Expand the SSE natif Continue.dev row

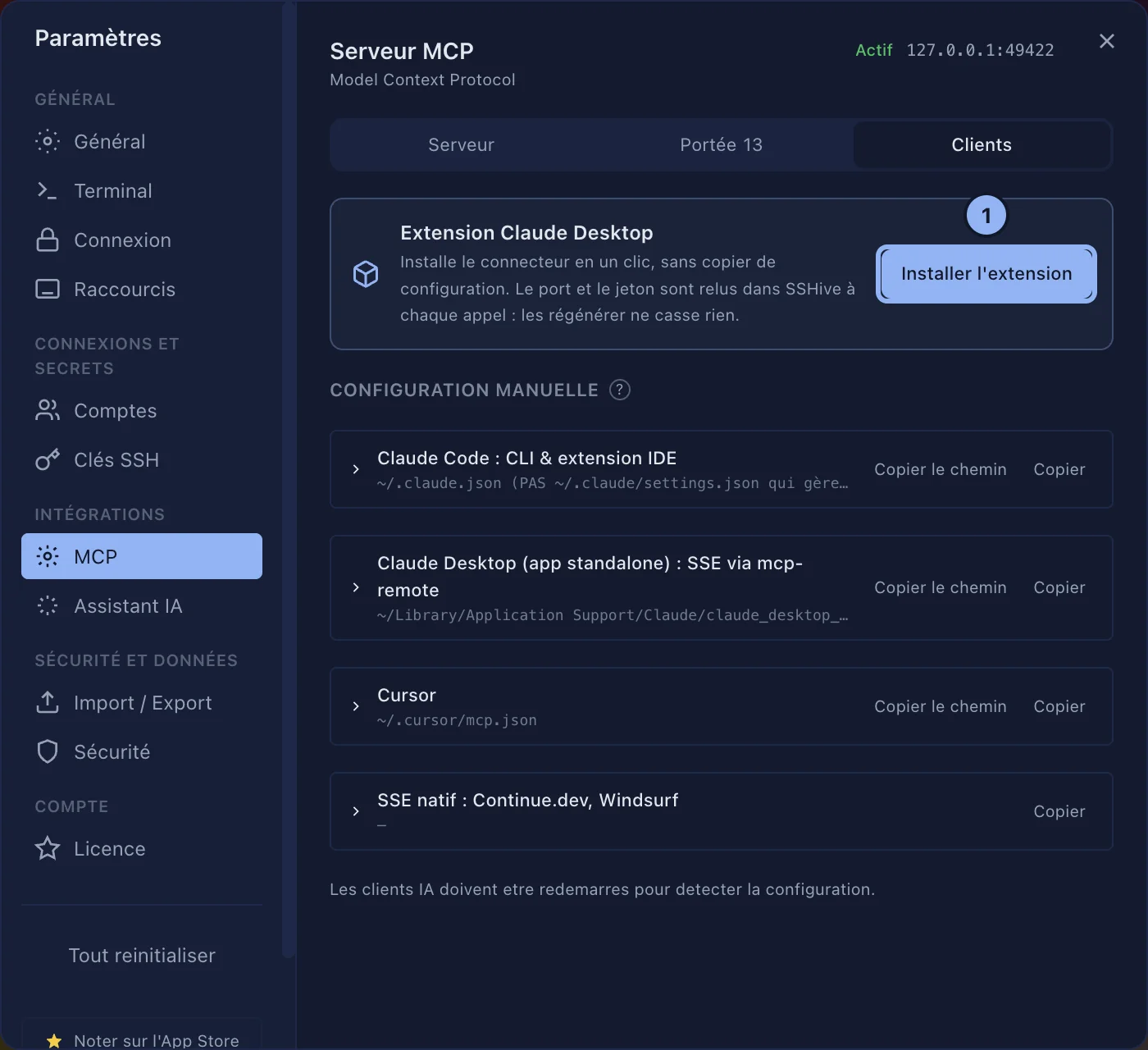(x=356, y=811)
